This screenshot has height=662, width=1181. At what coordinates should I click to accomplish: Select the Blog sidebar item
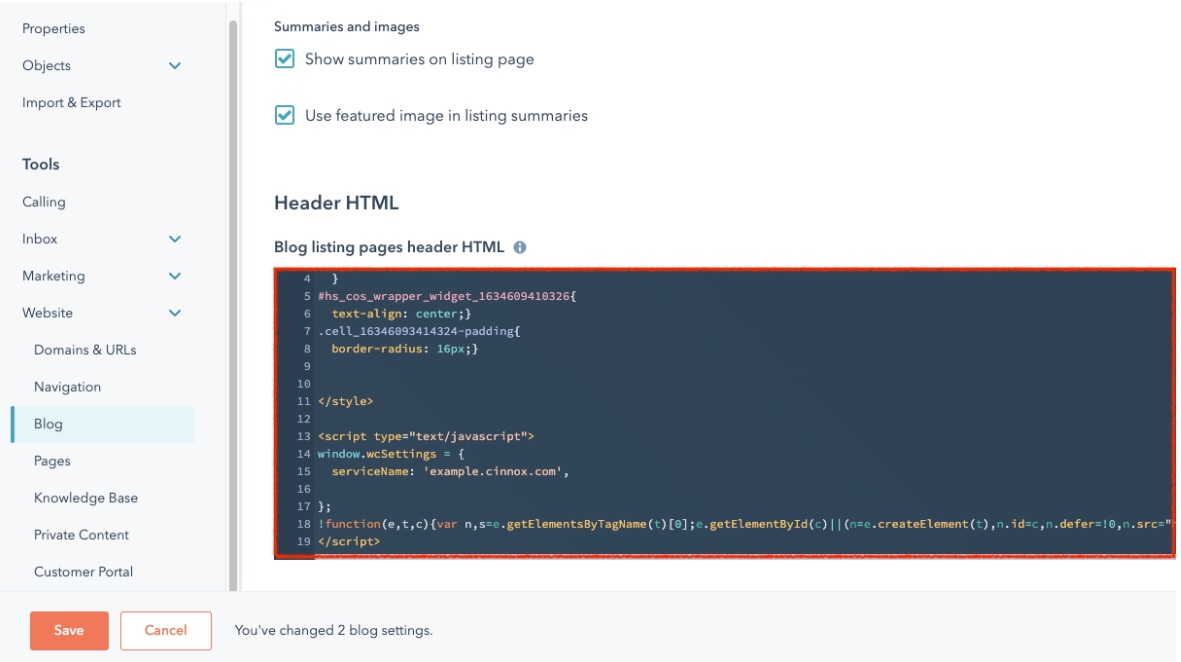click(x=103, y=424)
